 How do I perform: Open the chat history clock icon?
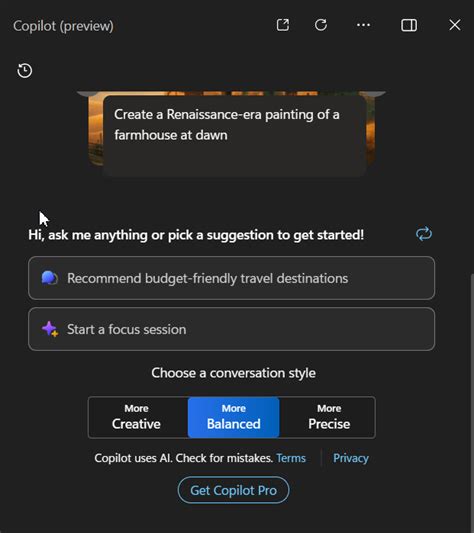[24, 71]
